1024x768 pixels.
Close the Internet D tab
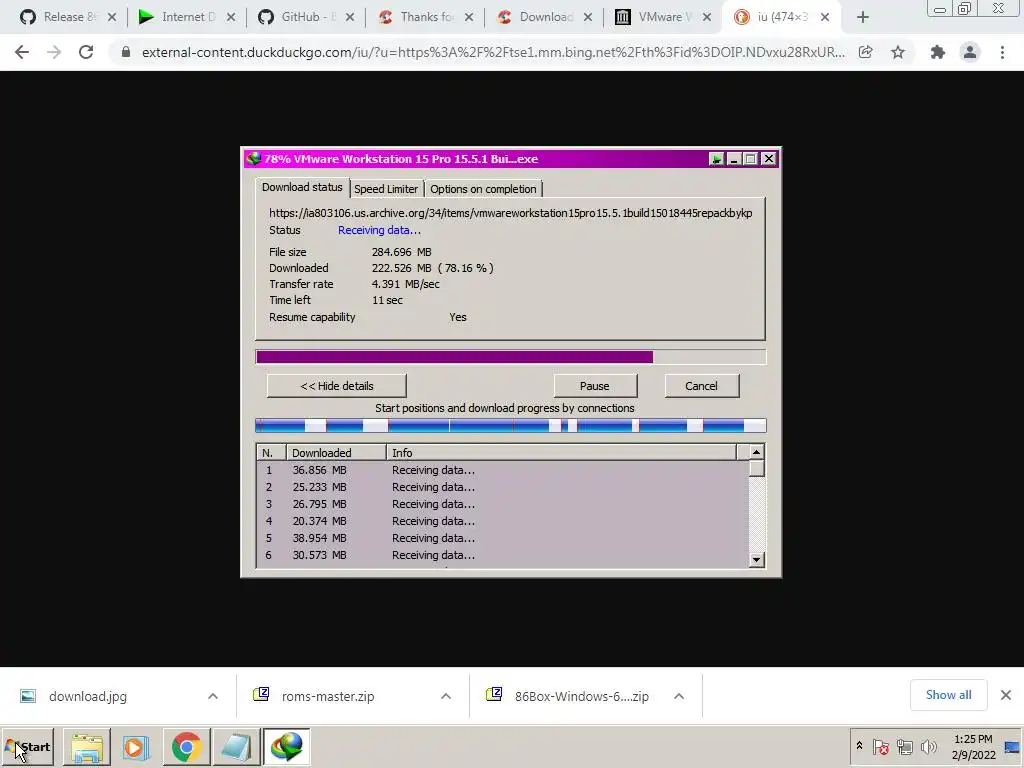pyautogui.click(x=231, y=18)
